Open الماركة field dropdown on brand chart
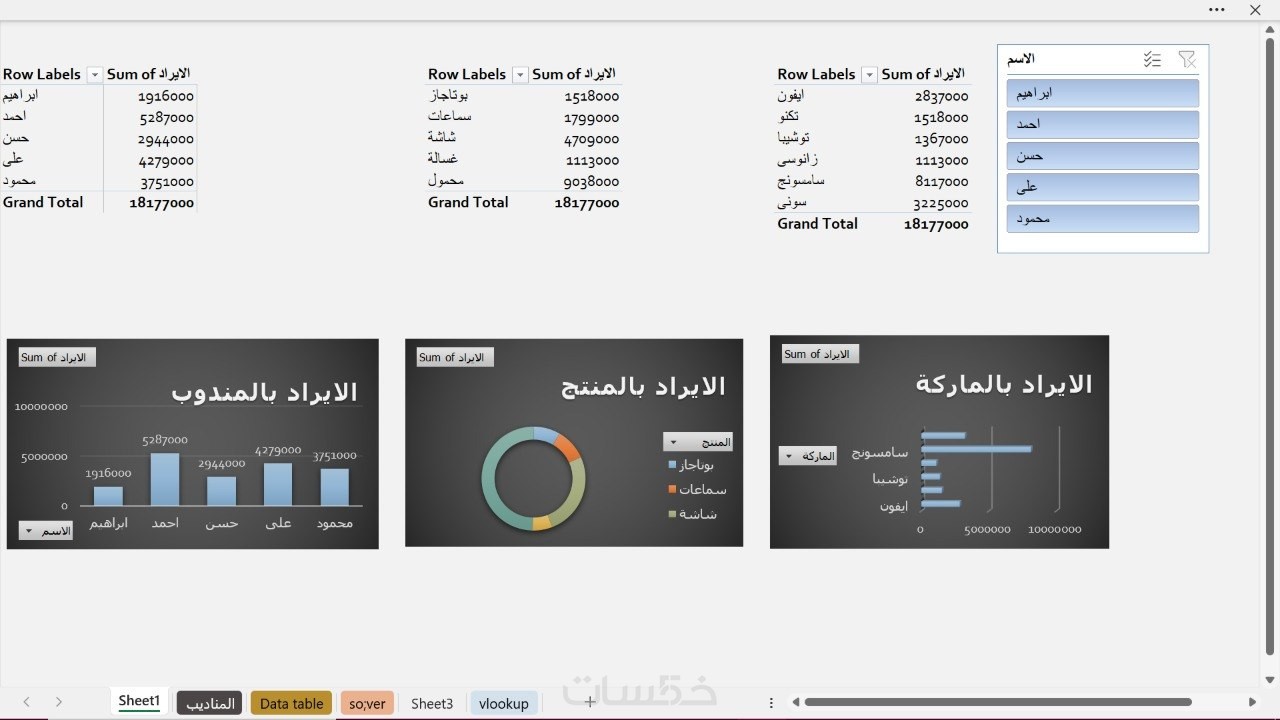Image resolution: width=1280 pixels, height=720 pixels. point(808,456)
